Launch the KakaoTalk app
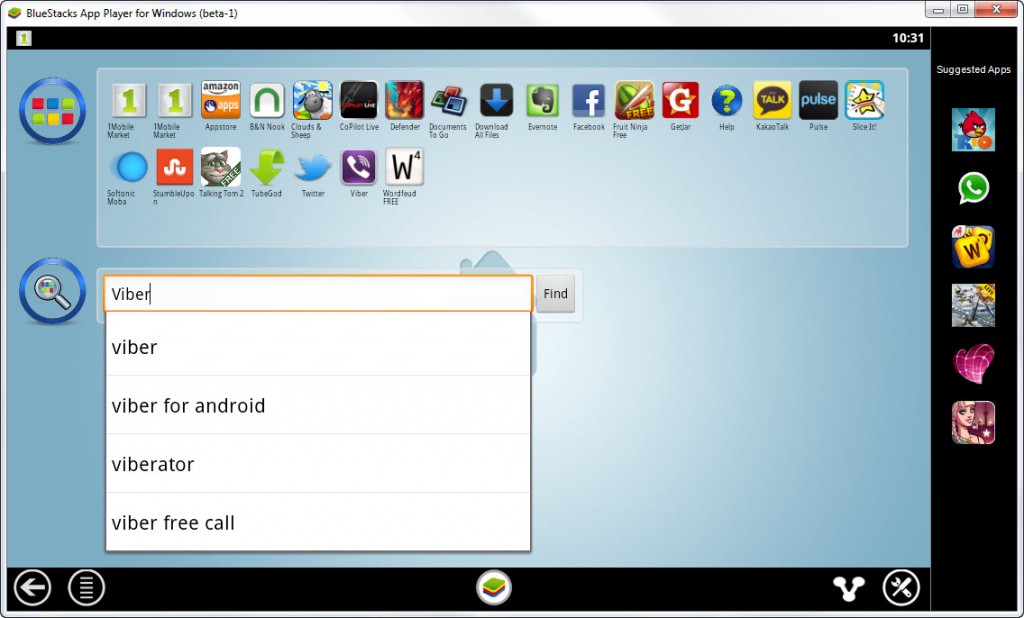The image size is (1024, 618). click(773, 101)
